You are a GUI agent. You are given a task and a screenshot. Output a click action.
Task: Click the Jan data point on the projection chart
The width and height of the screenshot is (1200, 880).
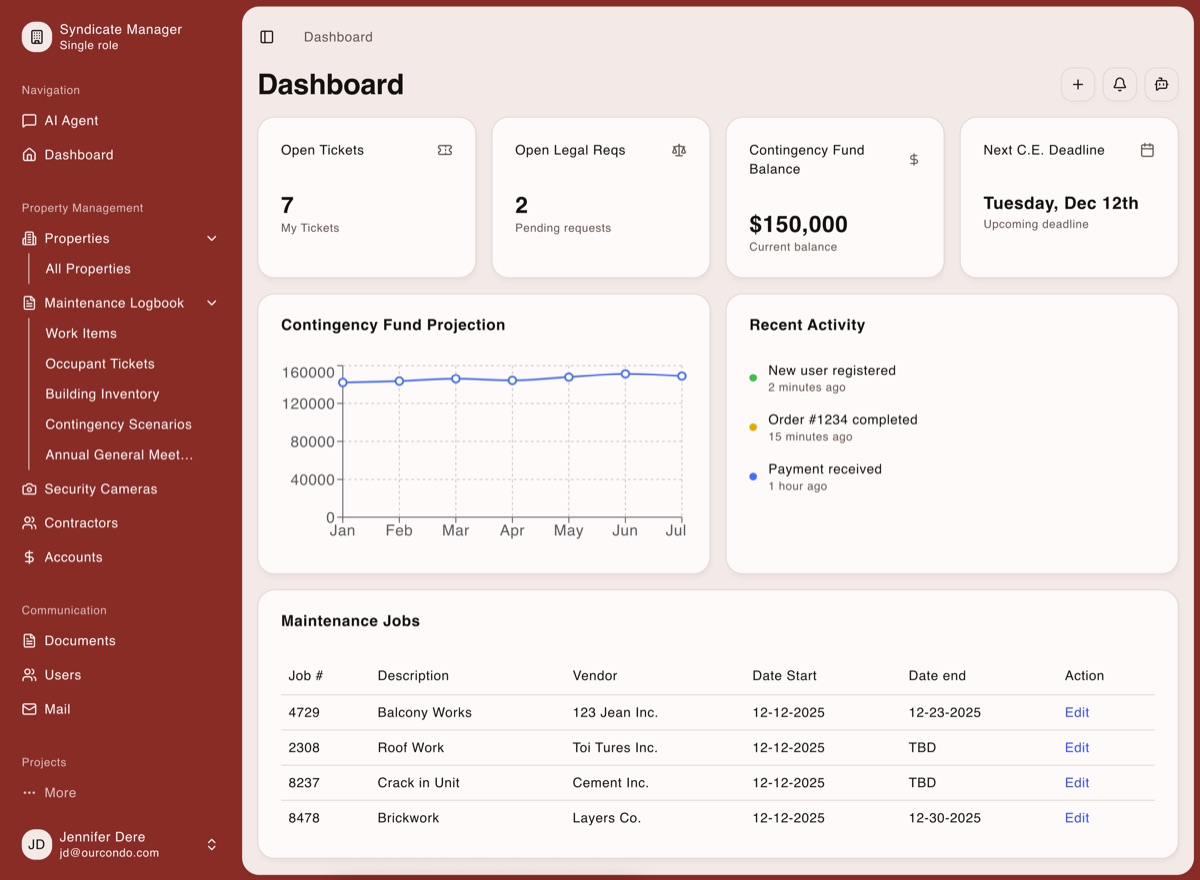point(343,382)
